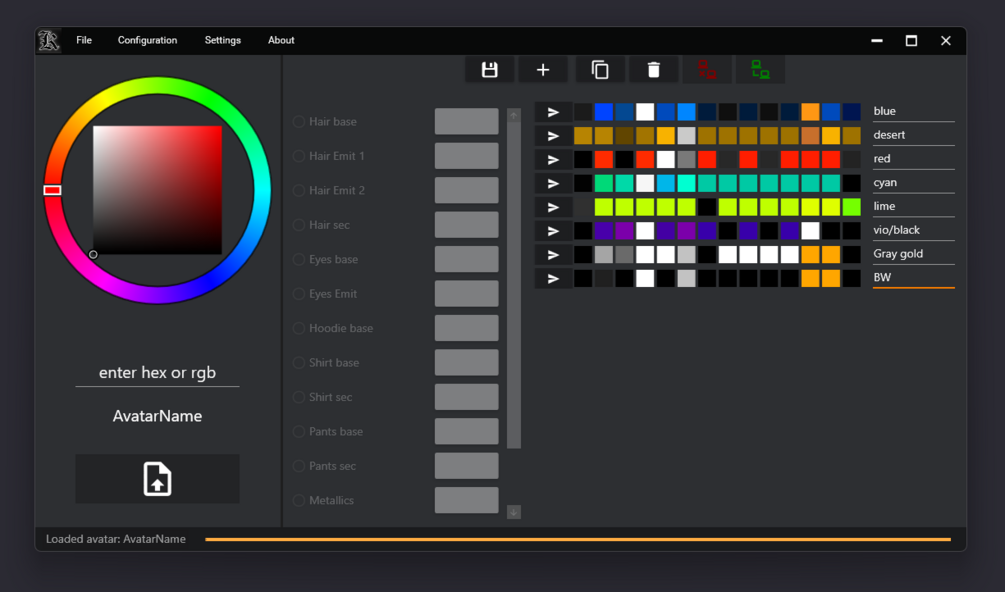
Task: Open the File menu
Action: (84, 40)
